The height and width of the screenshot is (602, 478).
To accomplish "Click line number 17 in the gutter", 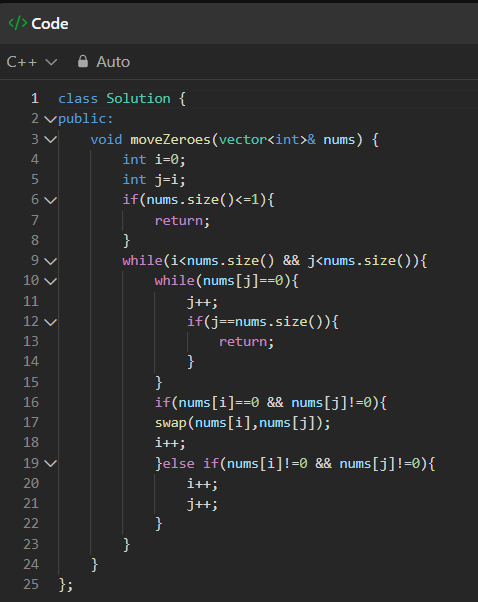I will click(x=31, y=422).
